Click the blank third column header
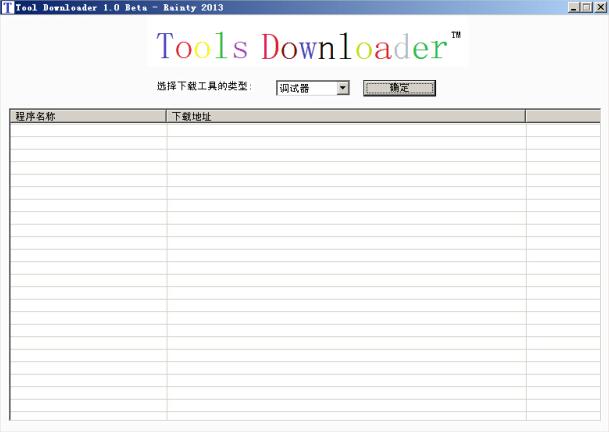This screenshot has height=432, width=609. coord(565,116)
